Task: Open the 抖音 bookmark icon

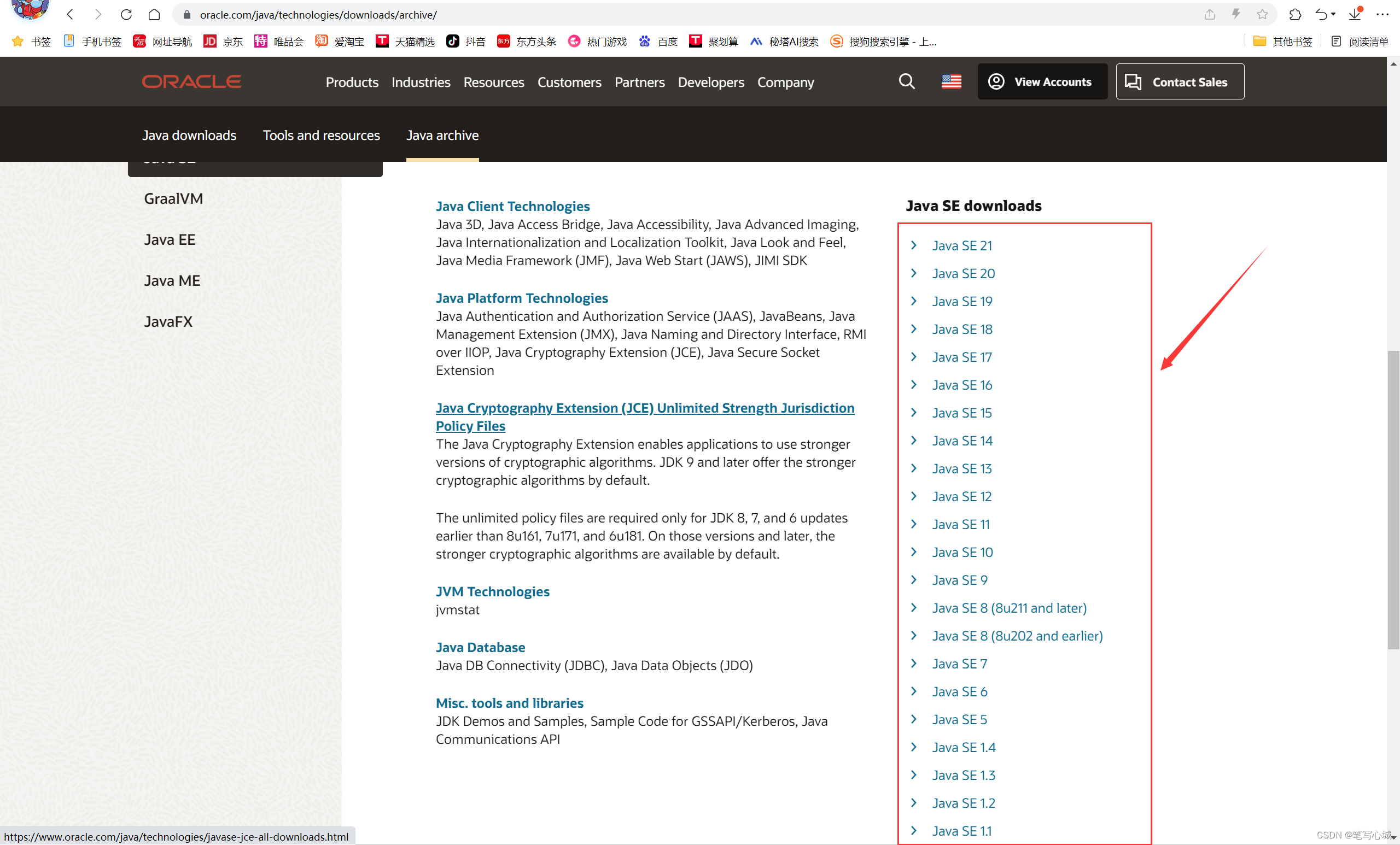Action: tap(452, 41)
